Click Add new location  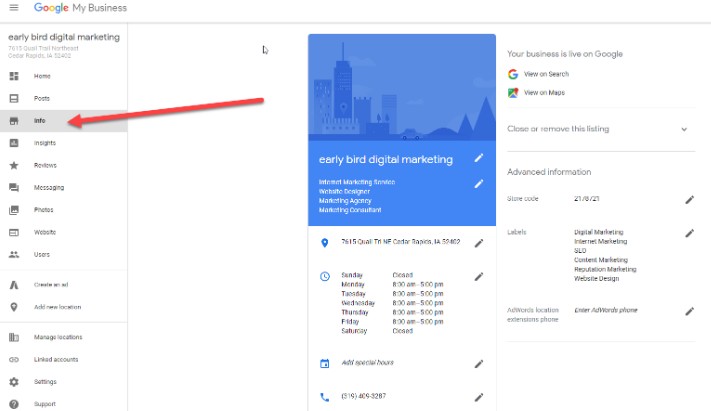(x=56, y=307)
